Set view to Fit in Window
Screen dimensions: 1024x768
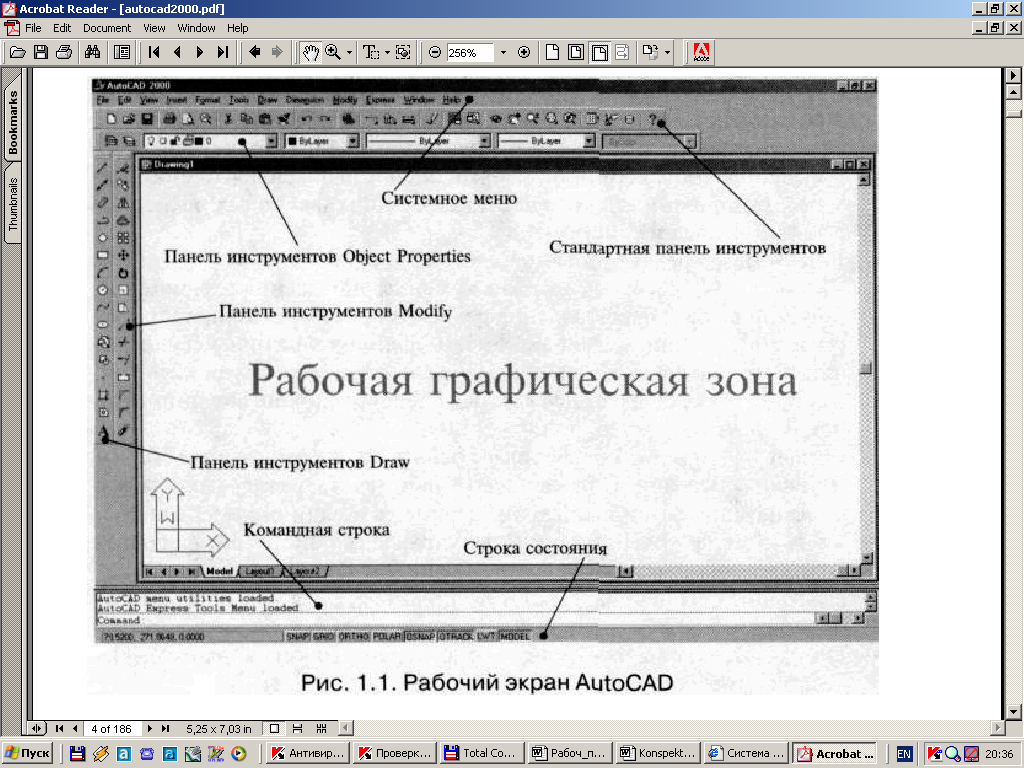click(576, 52)
